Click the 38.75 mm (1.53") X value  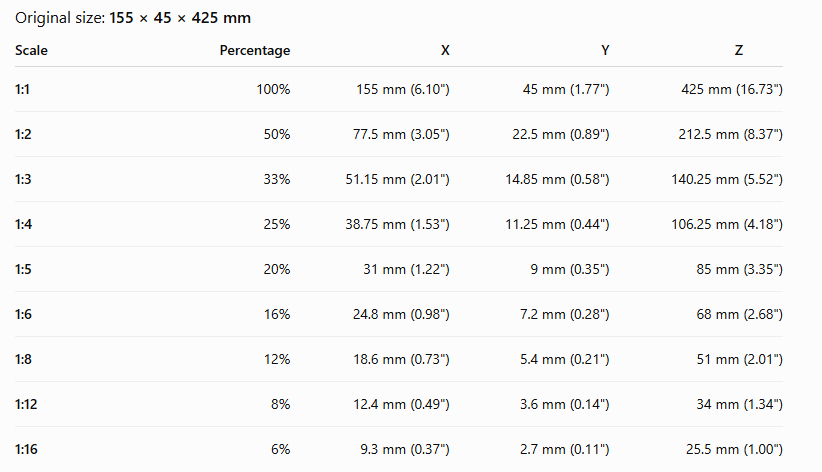pyautogui.click(x=397, y=224)
